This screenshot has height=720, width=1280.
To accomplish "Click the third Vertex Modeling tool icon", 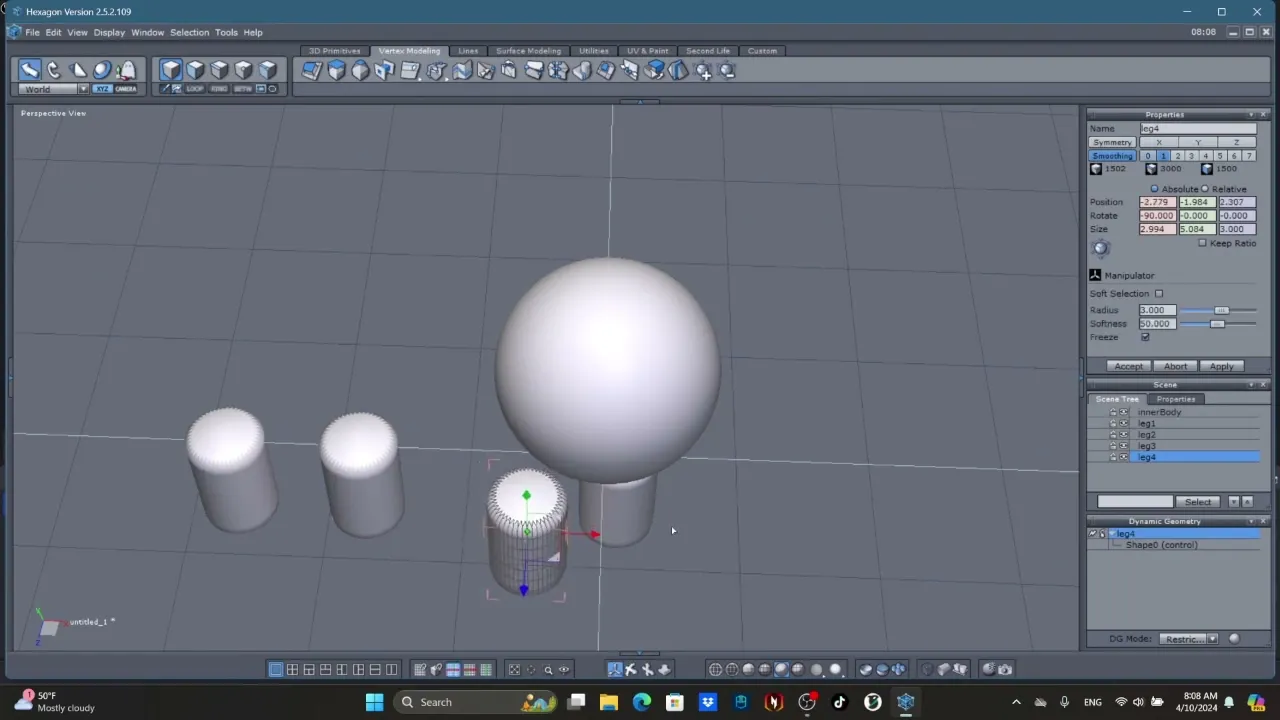I will click(x=360, y=70).
